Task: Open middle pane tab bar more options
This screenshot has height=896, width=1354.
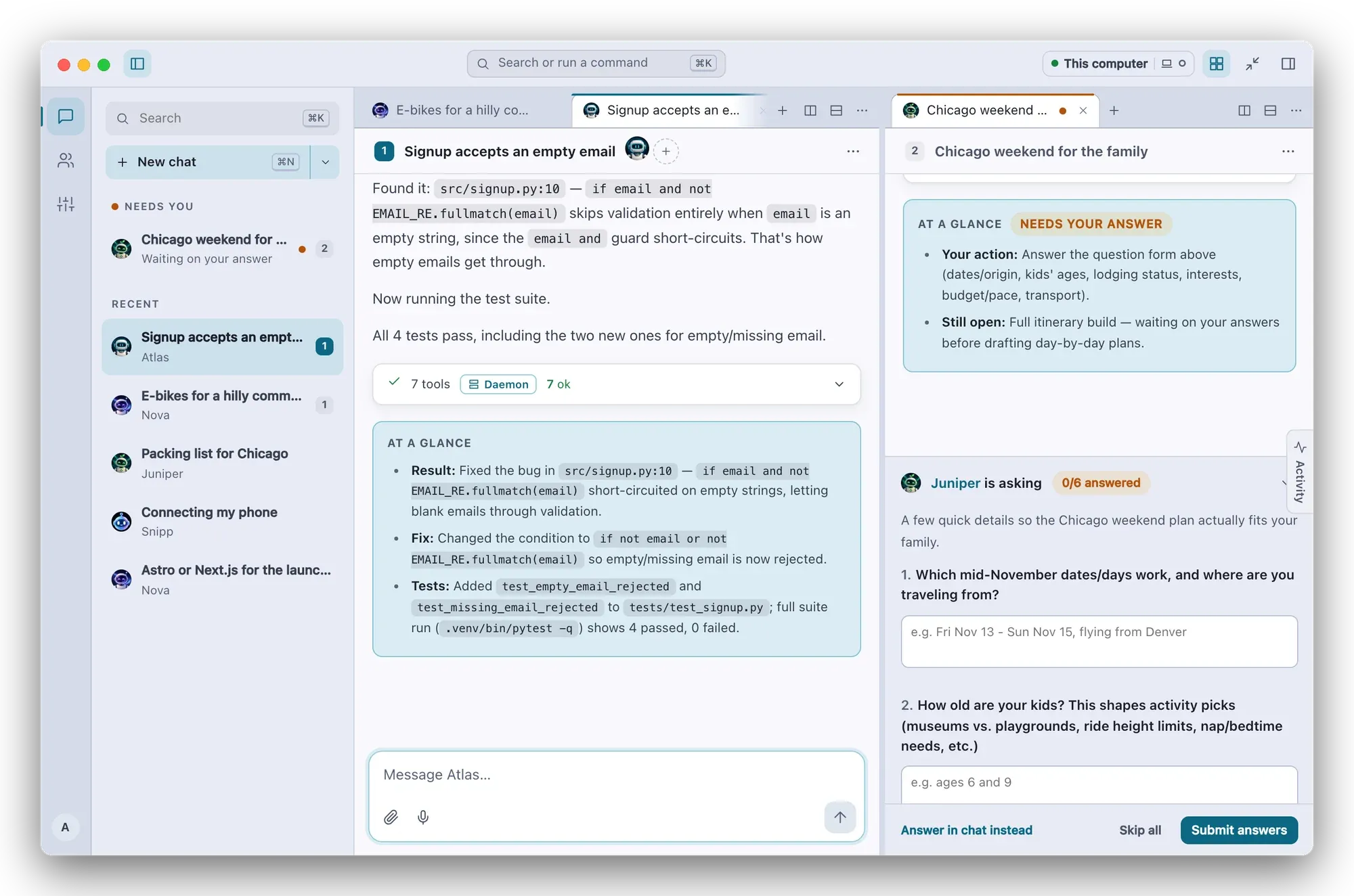Action: coord(862,110)
